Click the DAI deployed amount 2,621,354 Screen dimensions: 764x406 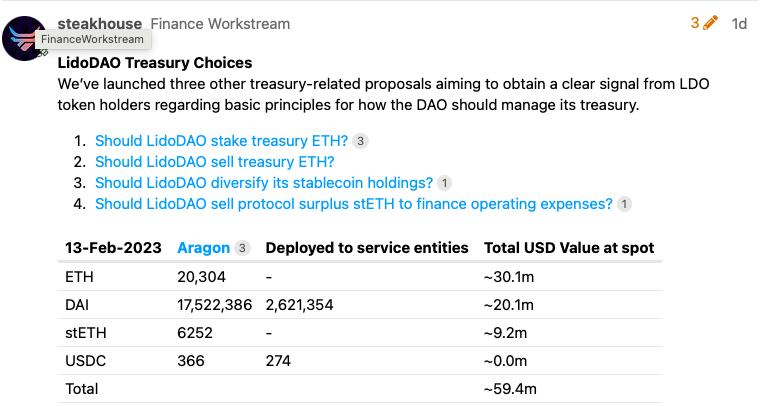pyautogui.click(x=299, y=305)
